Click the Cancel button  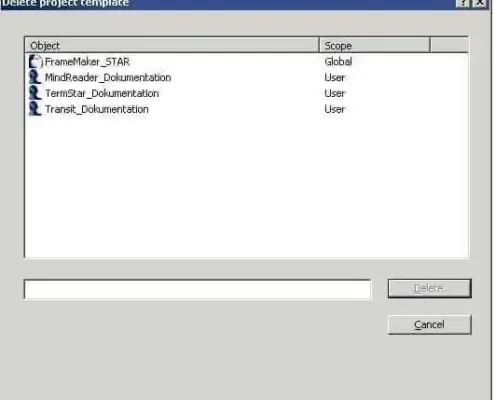pos(429,324)
